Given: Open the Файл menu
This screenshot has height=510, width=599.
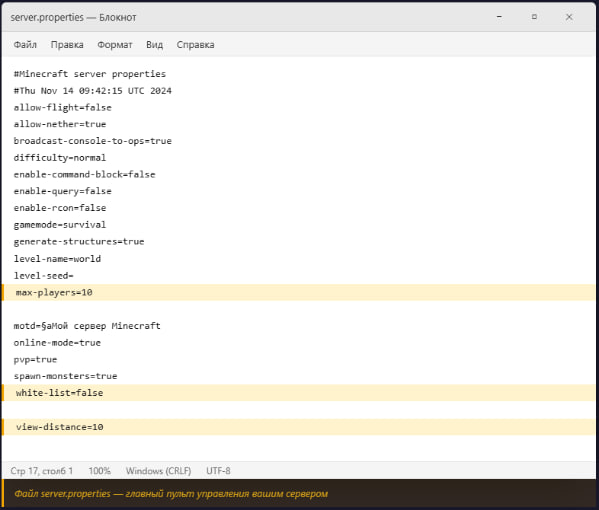Looking at the screenshot, I should (x=25, y=45).
